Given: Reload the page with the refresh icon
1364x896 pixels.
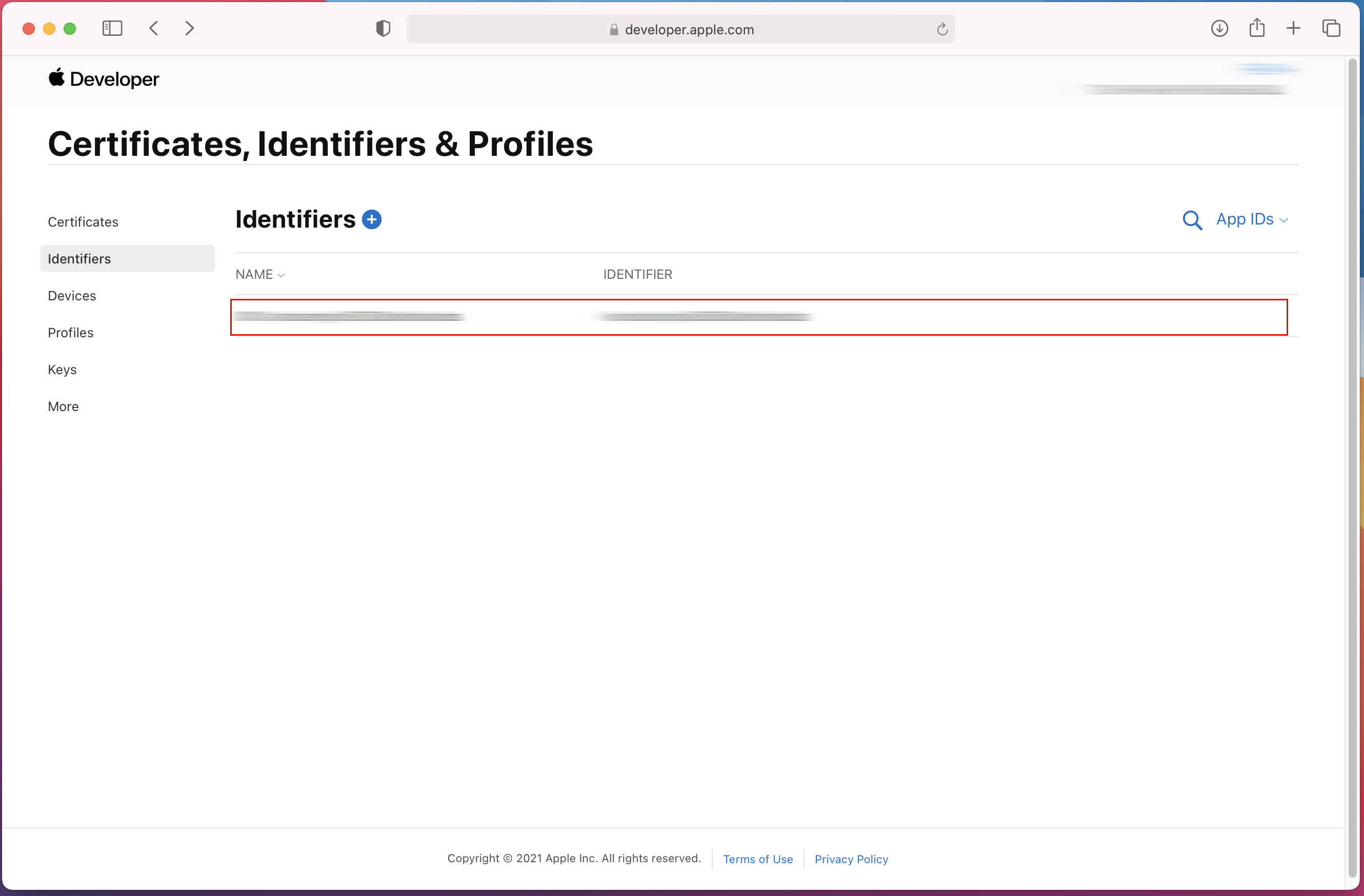Looking at the screenshot, I should [941, 29].
